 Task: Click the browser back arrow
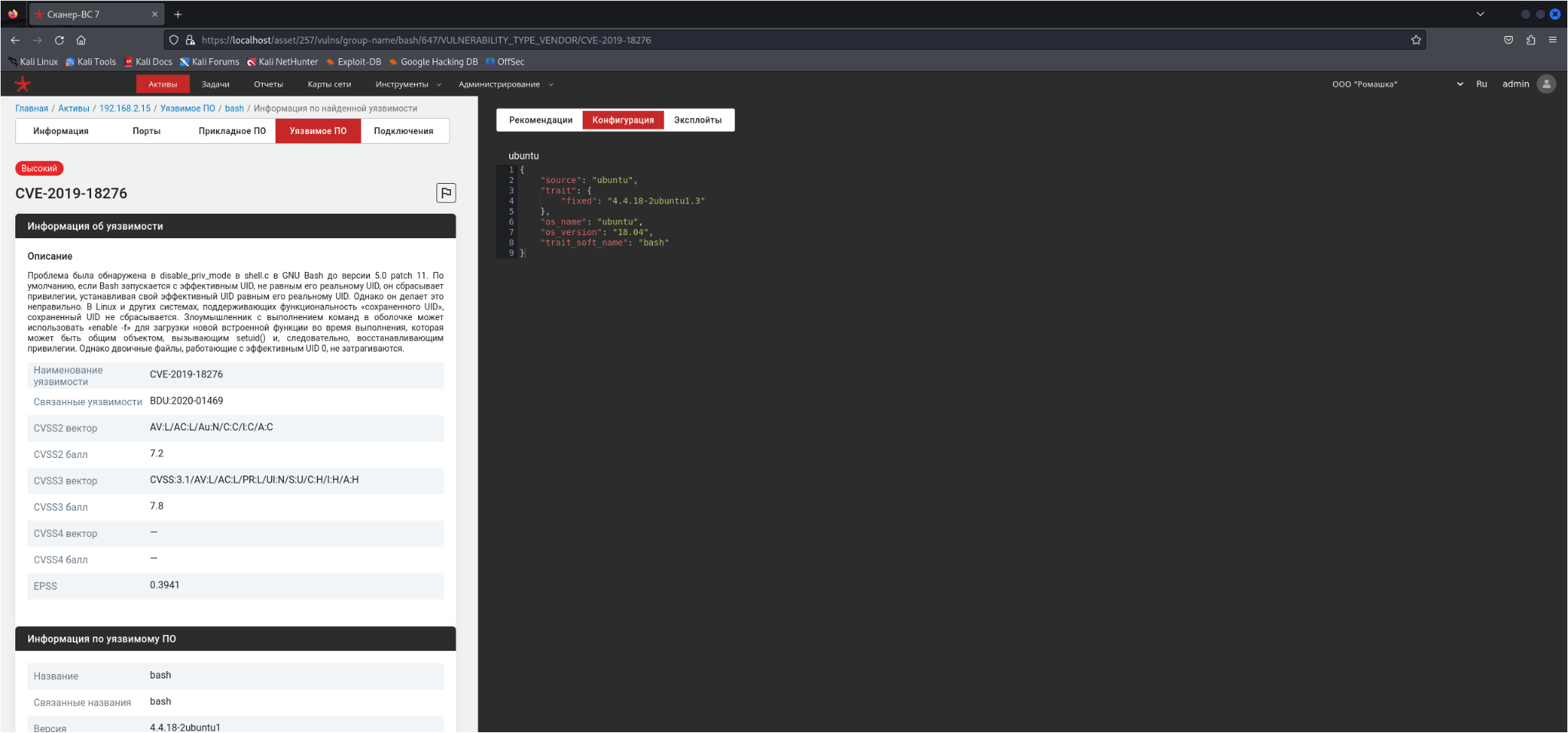(x=15, y=40)
